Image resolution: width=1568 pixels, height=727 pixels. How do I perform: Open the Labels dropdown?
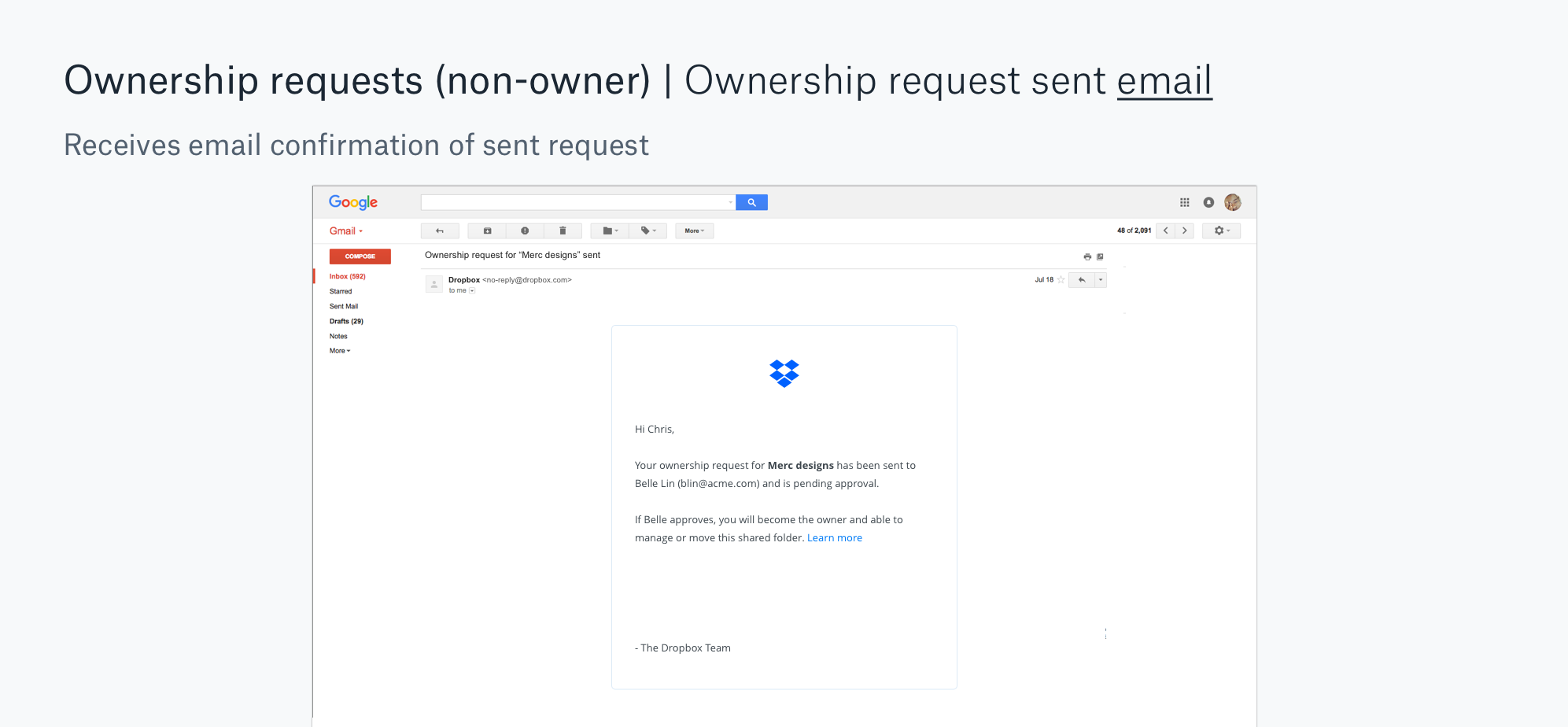[x=647, y=231]
